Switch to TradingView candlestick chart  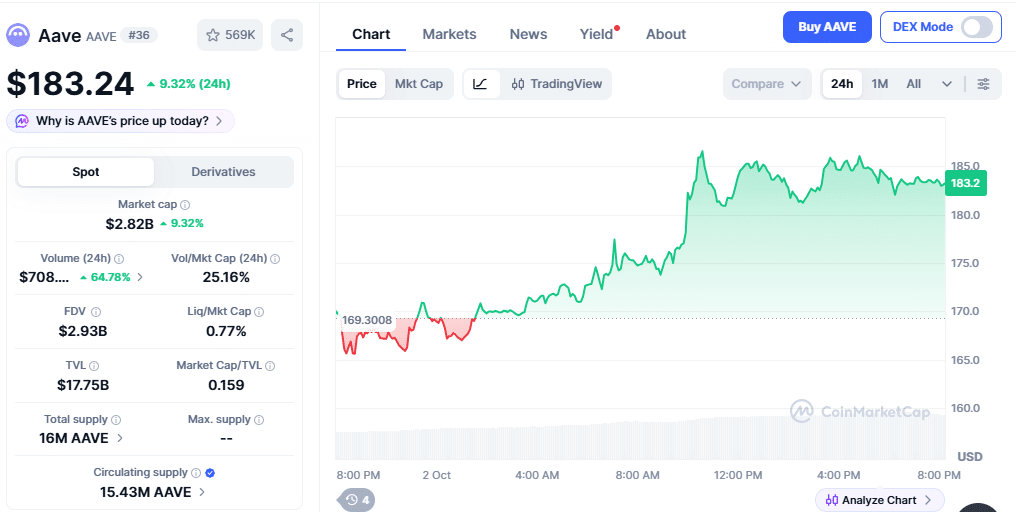pyautogui.click(x=557, y=84)
